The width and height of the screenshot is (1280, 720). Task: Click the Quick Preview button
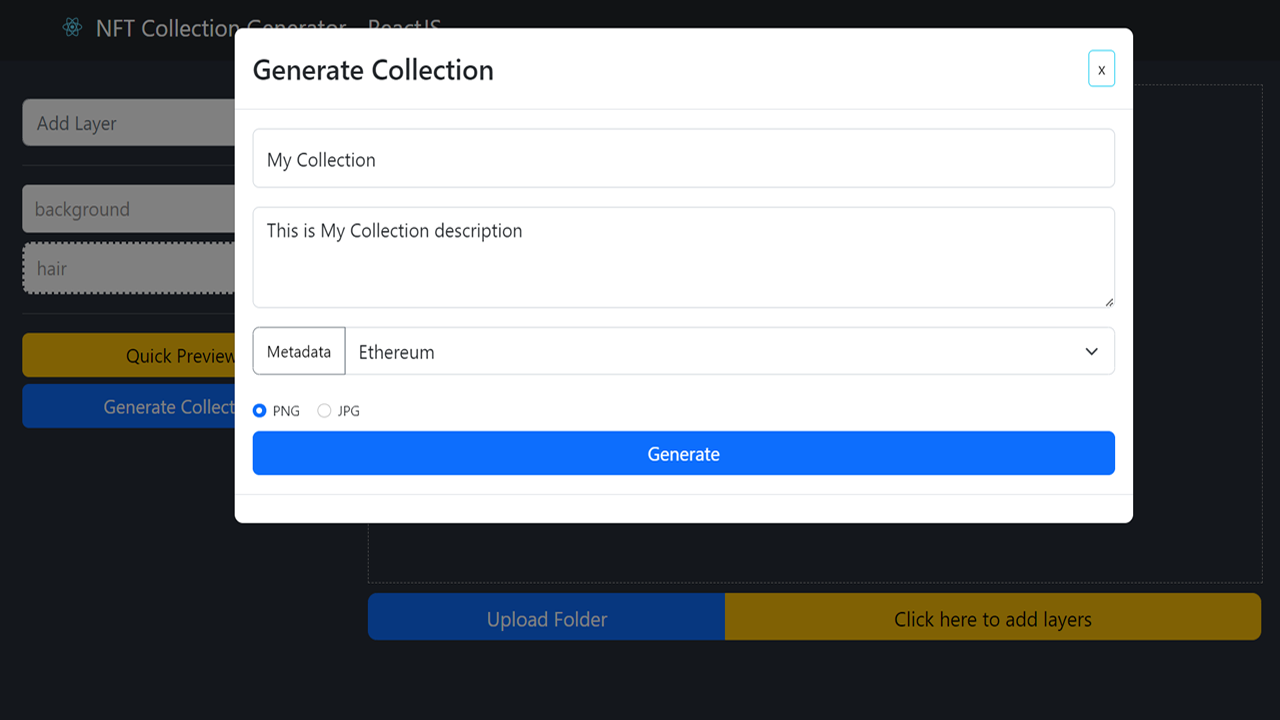[x=130, y=356]
